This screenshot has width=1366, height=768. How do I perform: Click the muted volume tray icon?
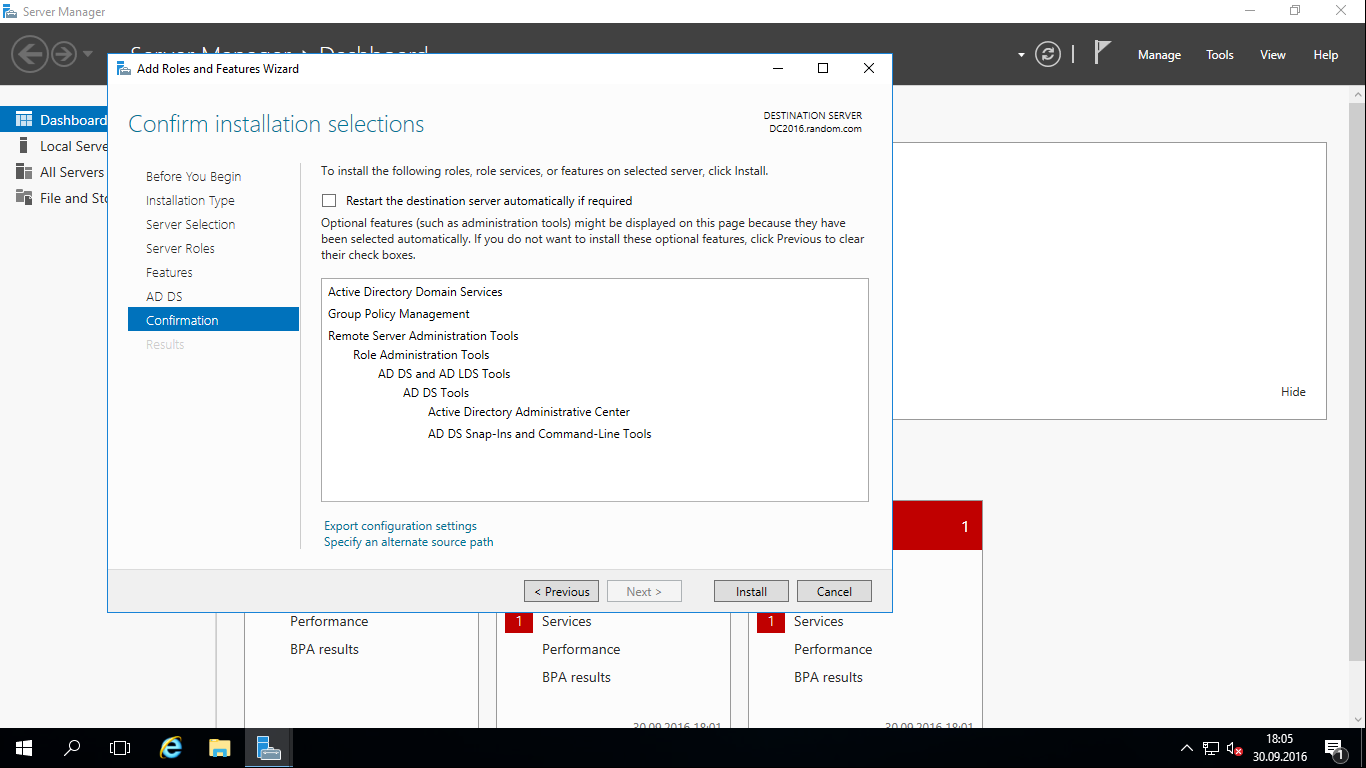pyautogui.click(x=1235, y=748)
